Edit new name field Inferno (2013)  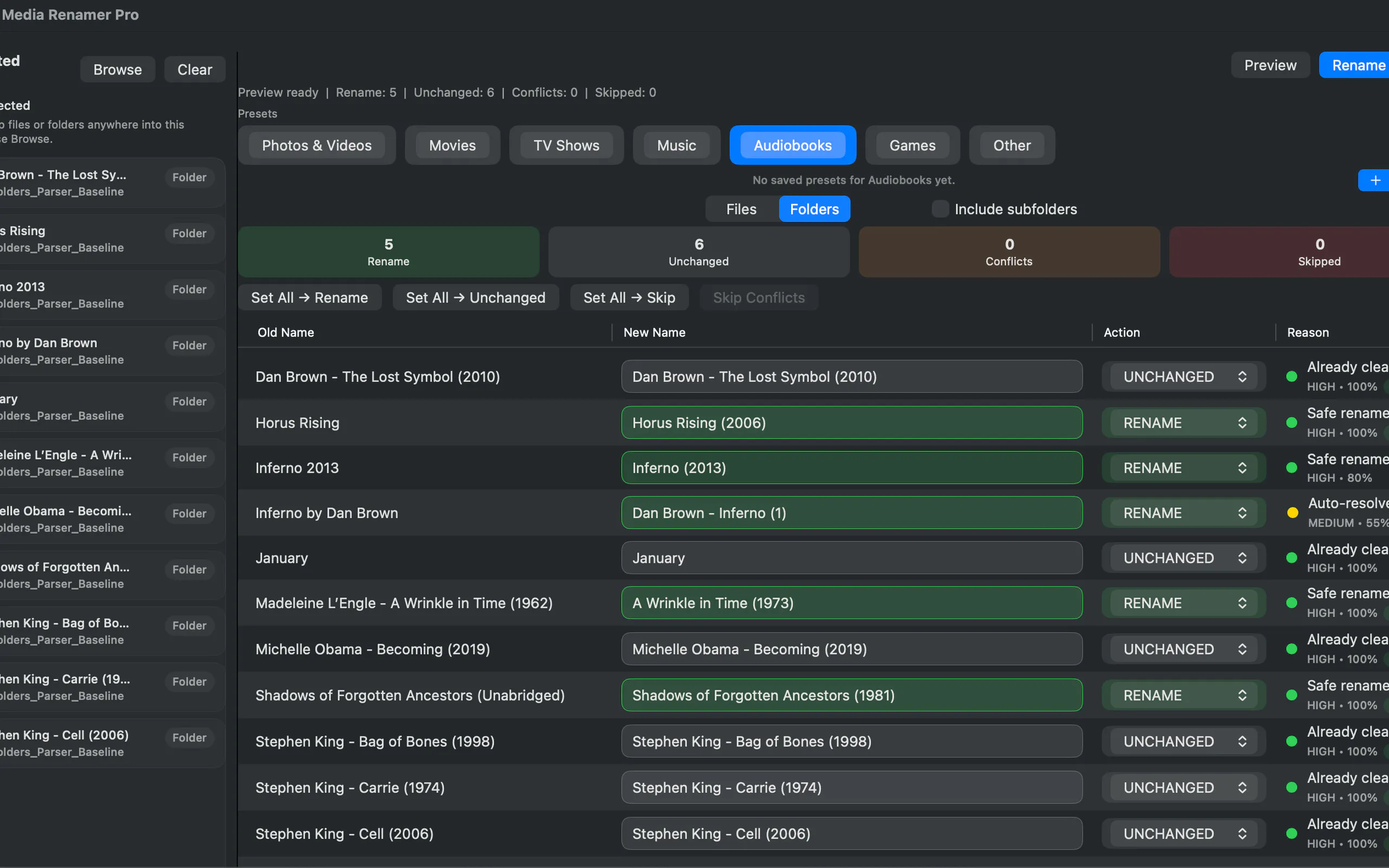(x=852, y=468)
